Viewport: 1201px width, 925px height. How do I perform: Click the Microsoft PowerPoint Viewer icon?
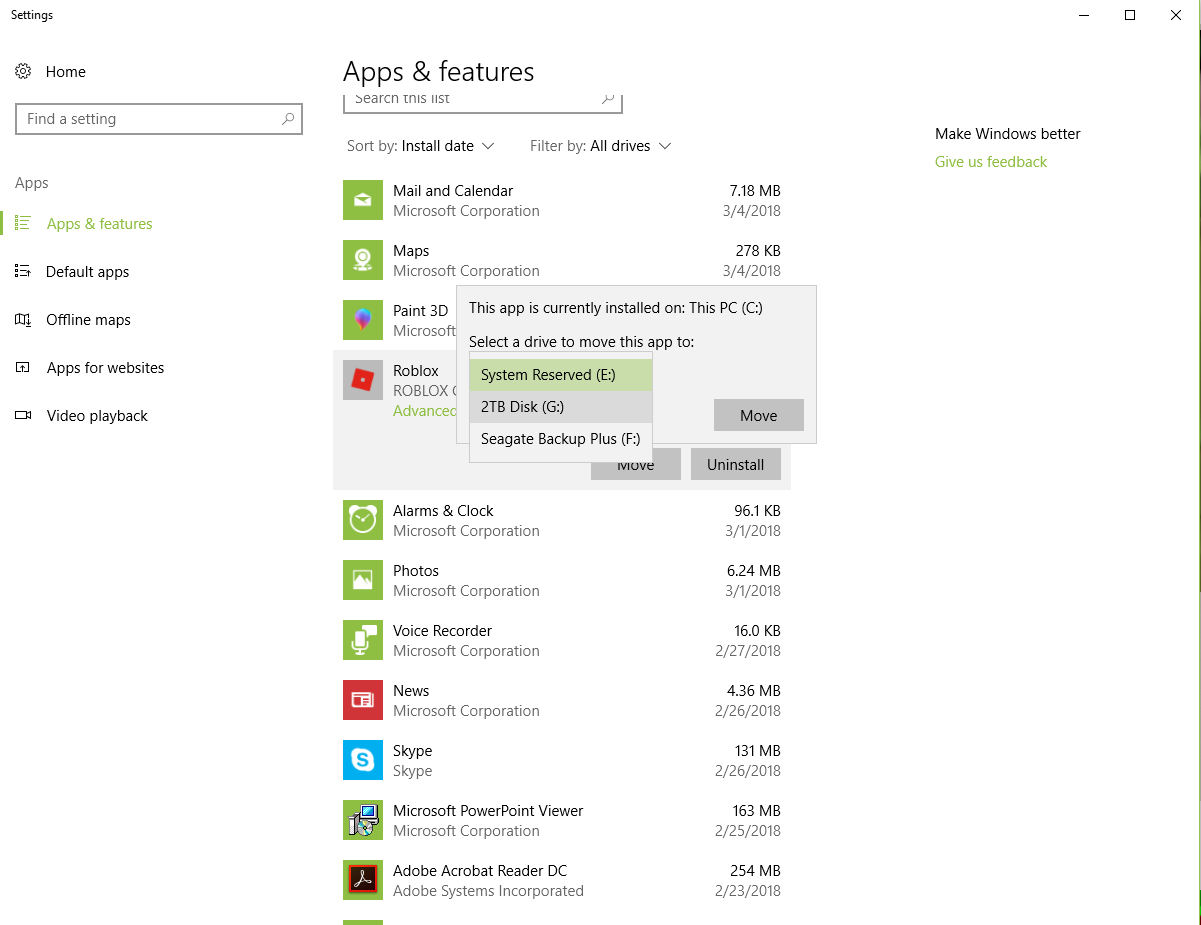click(x=363, y=820)
